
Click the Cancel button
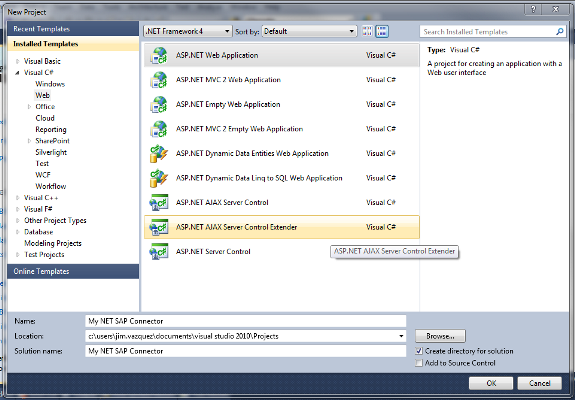[x=539, y=383]
